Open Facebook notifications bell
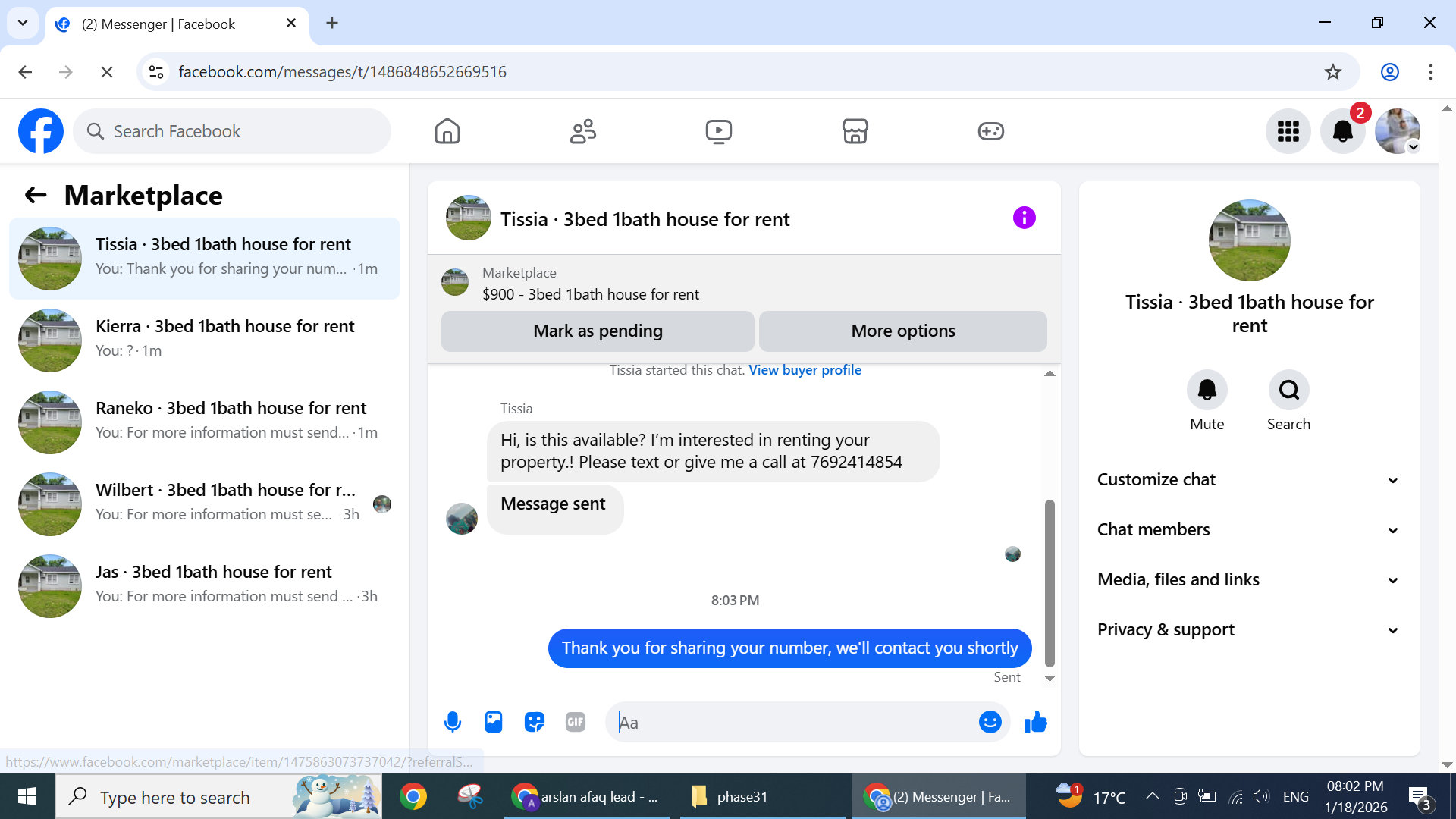 (1342, 131)
